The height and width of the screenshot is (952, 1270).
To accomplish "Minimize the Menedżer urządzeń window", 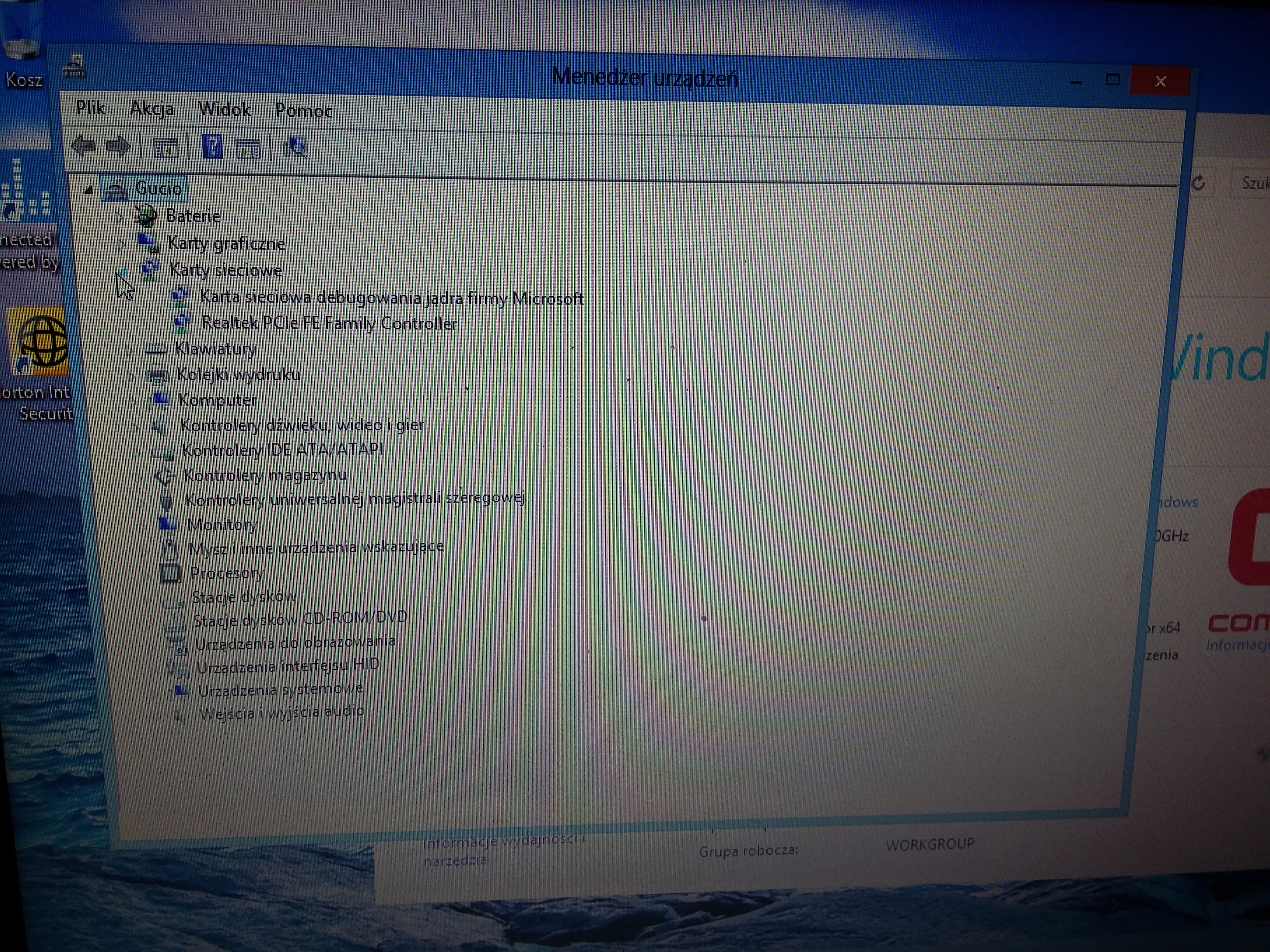I will point(1077,82).
